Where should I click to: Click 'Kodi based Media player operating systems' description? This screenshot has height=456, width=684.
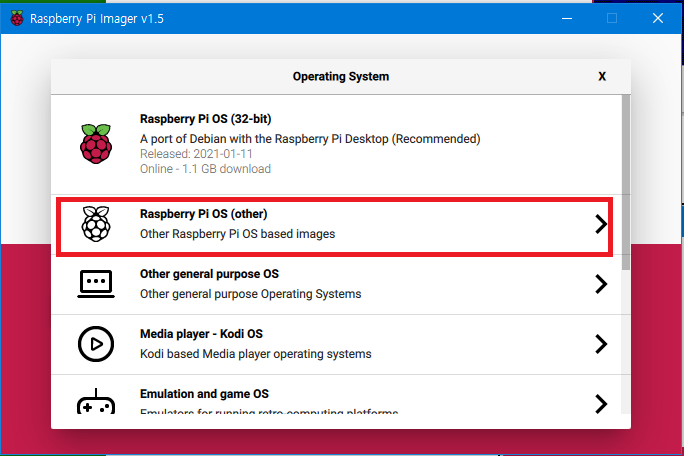click(256, 354)
